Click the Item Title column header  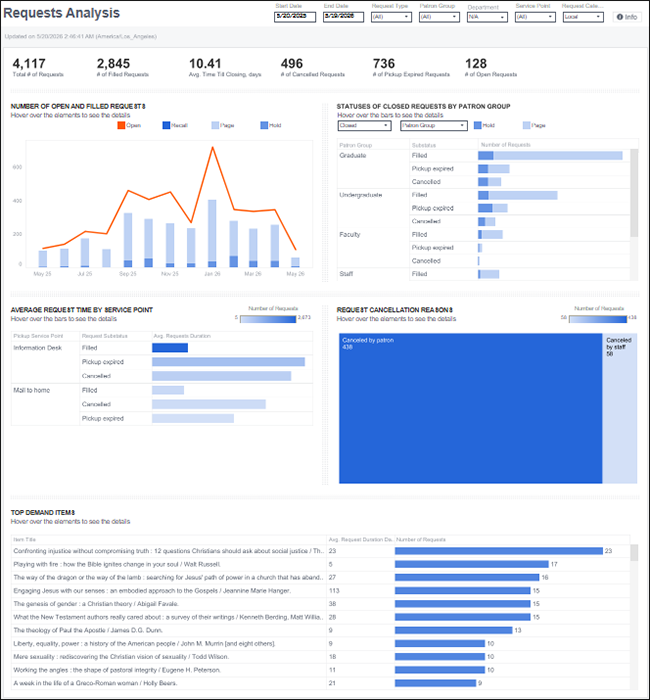tap(25, 539)
